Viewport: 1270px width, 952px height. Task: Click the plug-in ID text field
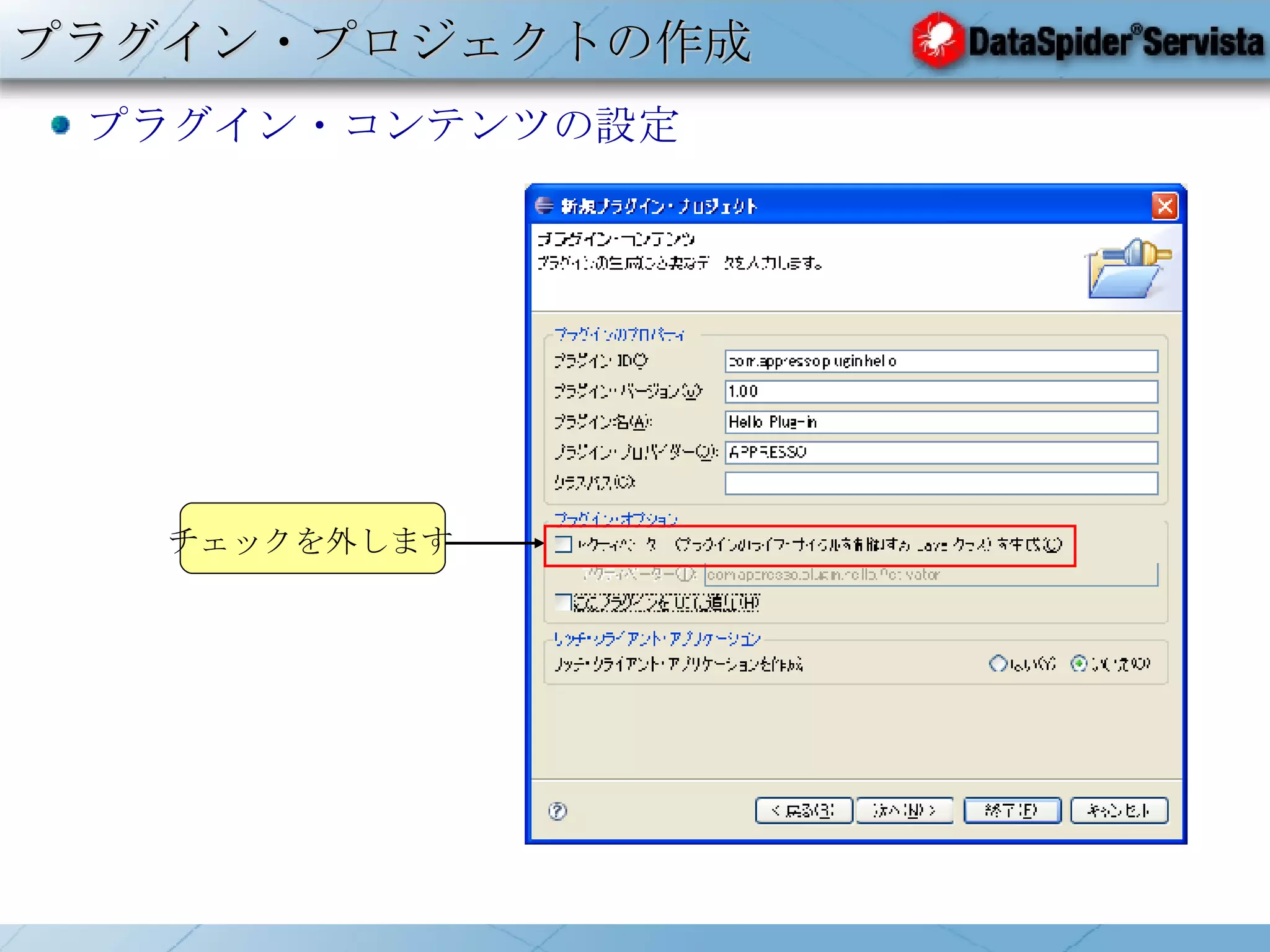click(941, 361)
